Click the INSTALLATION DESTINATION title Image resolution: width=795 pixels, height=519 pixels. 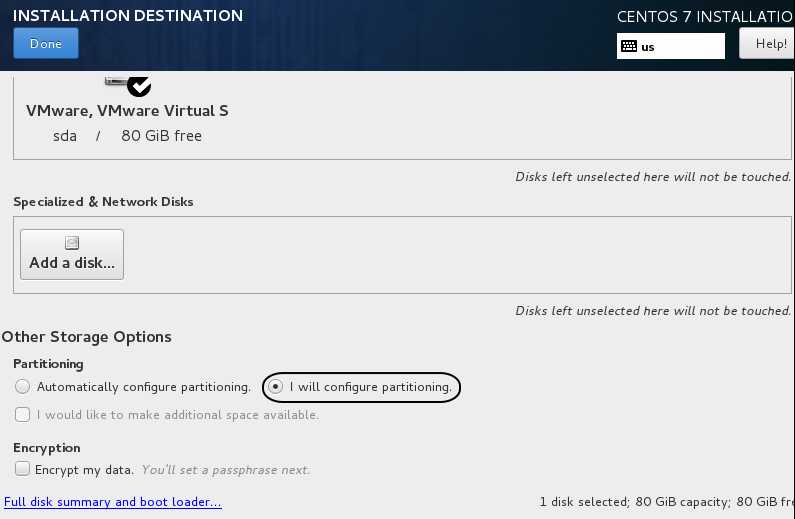pos(128,16)
